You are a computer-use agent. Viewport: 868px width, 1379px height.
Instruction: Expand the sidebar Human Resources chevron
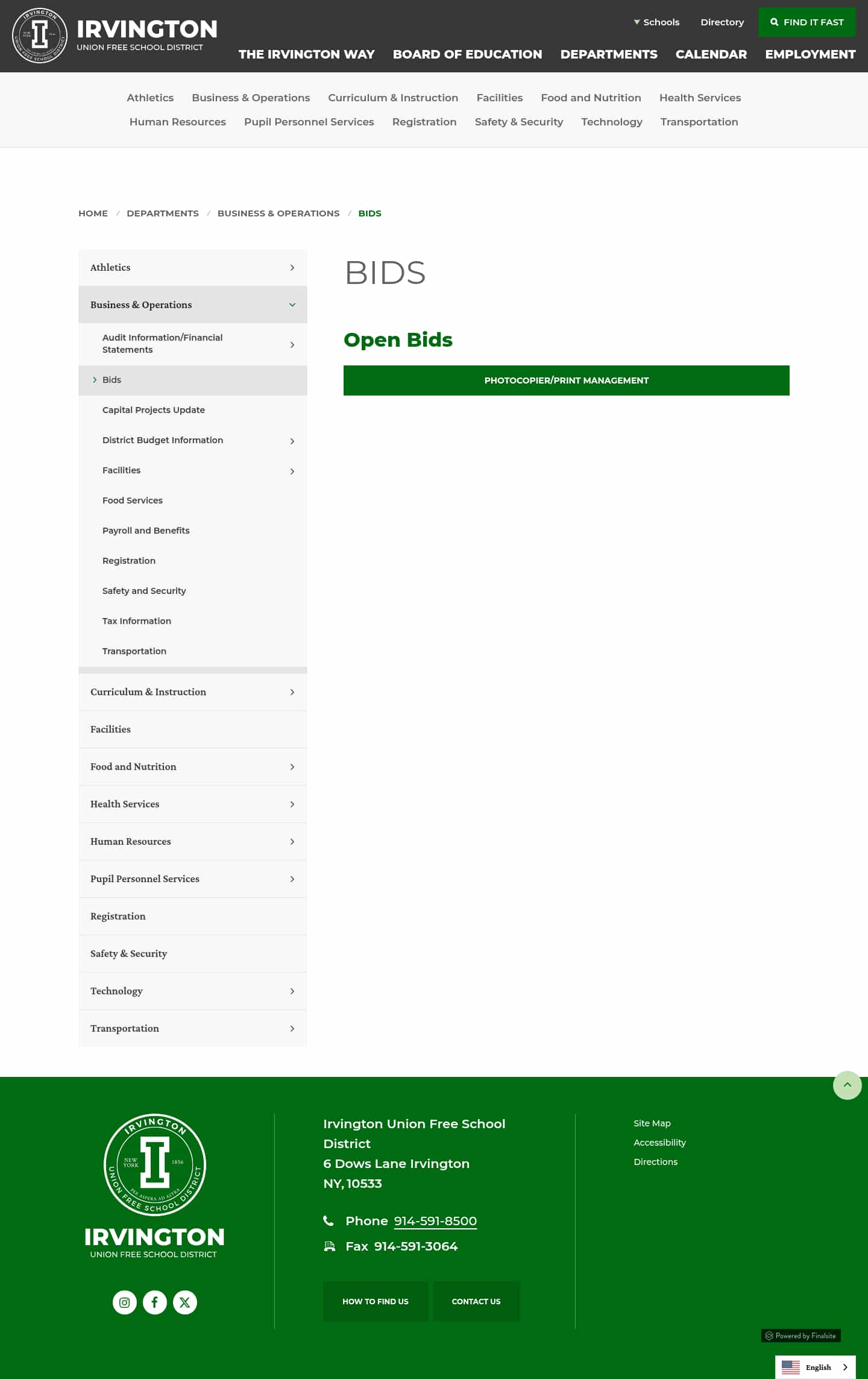[x=292, y=842]
